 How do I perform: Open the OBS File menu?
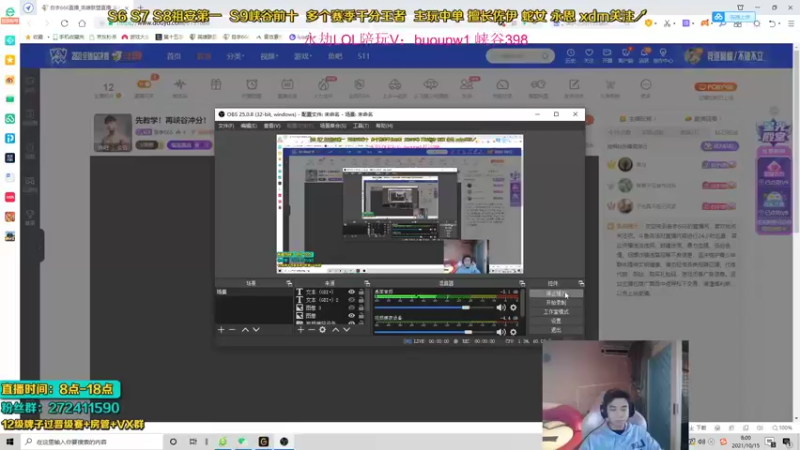click(226, 126)
